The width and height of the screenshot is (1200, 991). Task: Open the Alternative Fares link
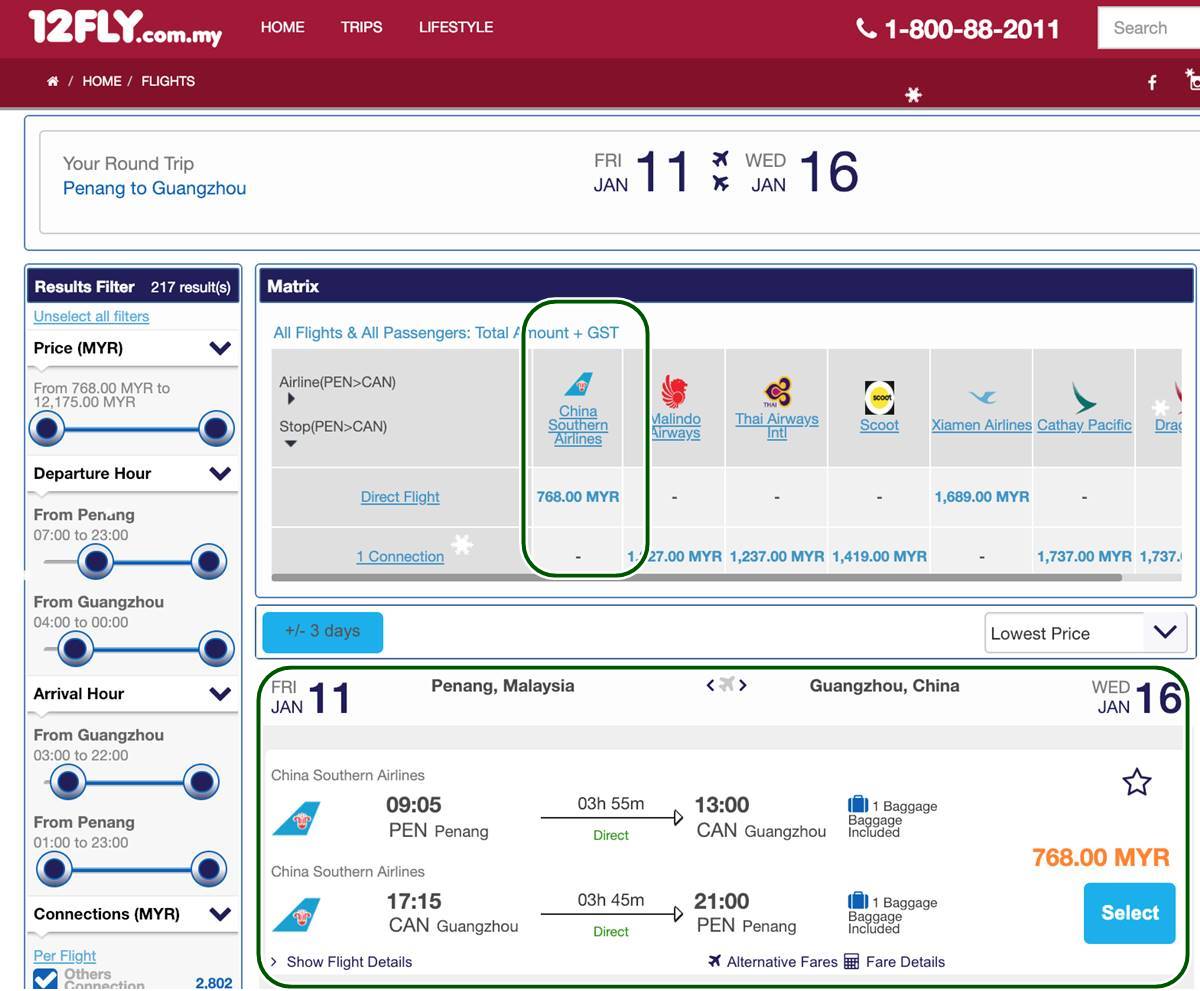coord(782,962)
